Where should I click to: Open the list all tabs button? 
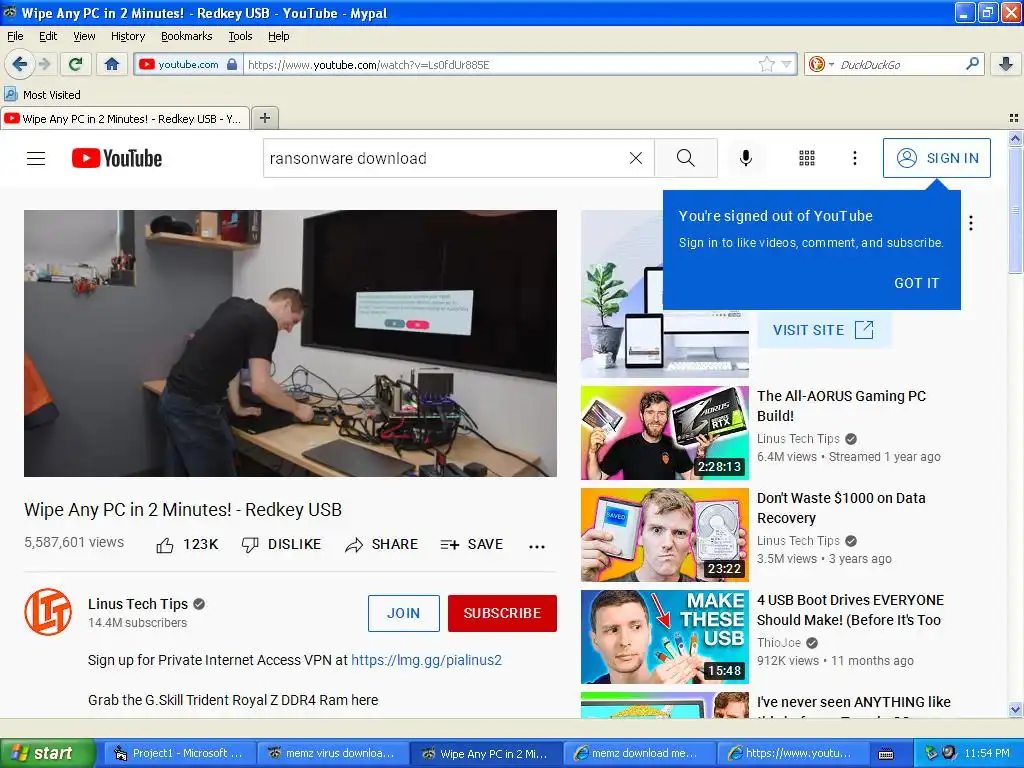point(1014,118)
